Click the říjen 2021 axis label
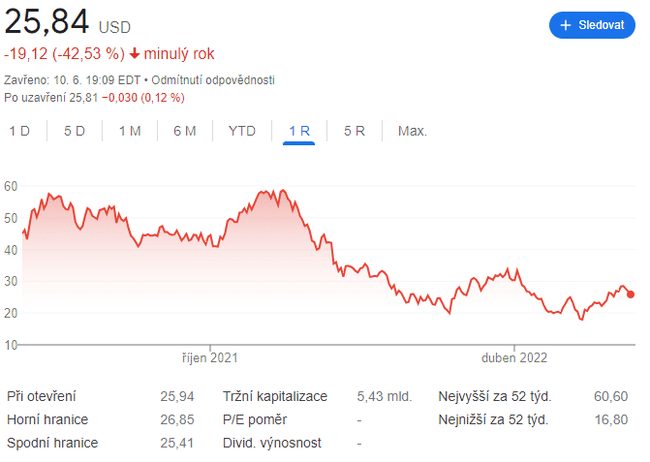This screenshot has height=462, width=650. tap(211, 356)
